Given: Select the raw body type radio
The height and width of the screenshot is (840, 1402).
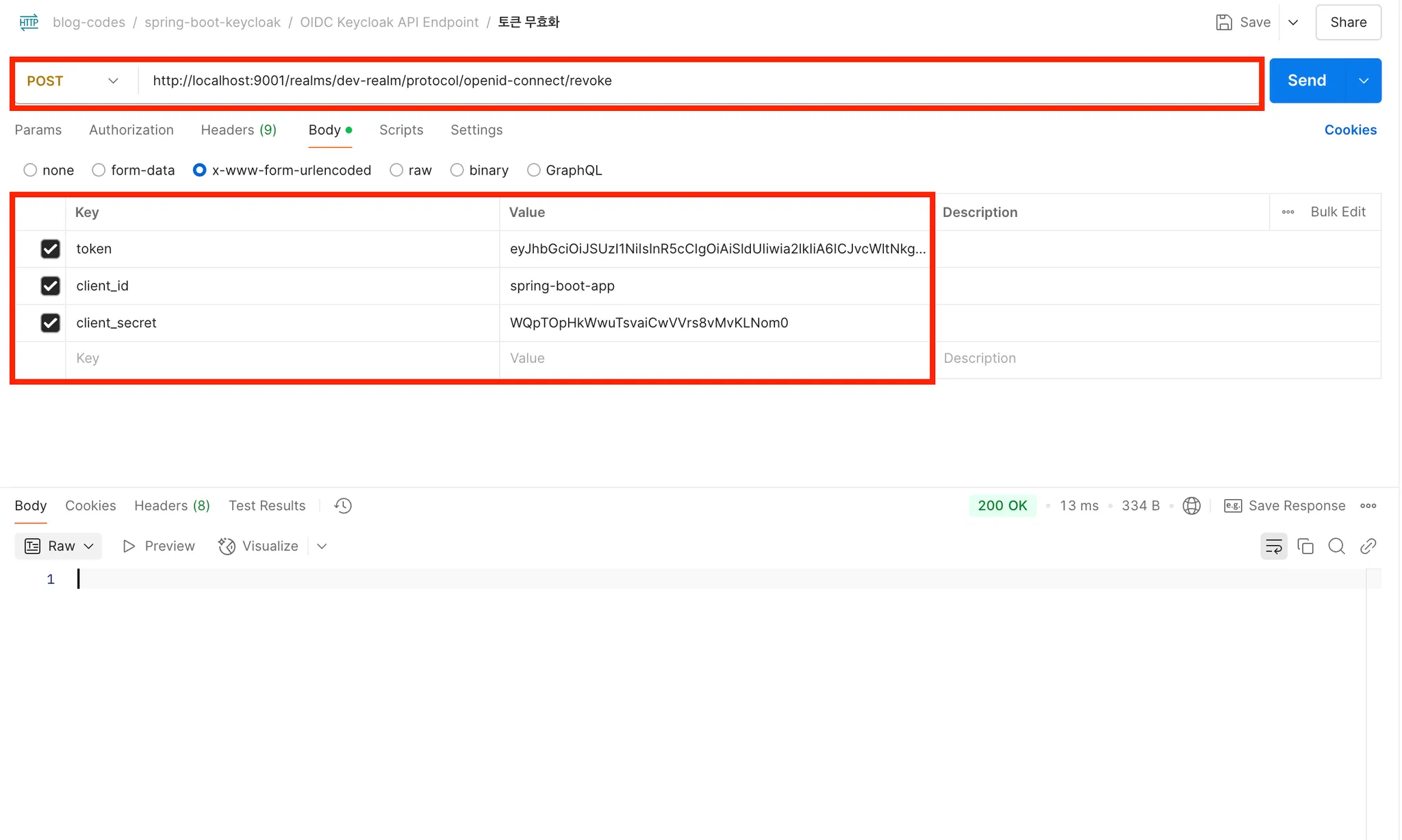Looking at the screenshot, I should click(x=396, y=170).
